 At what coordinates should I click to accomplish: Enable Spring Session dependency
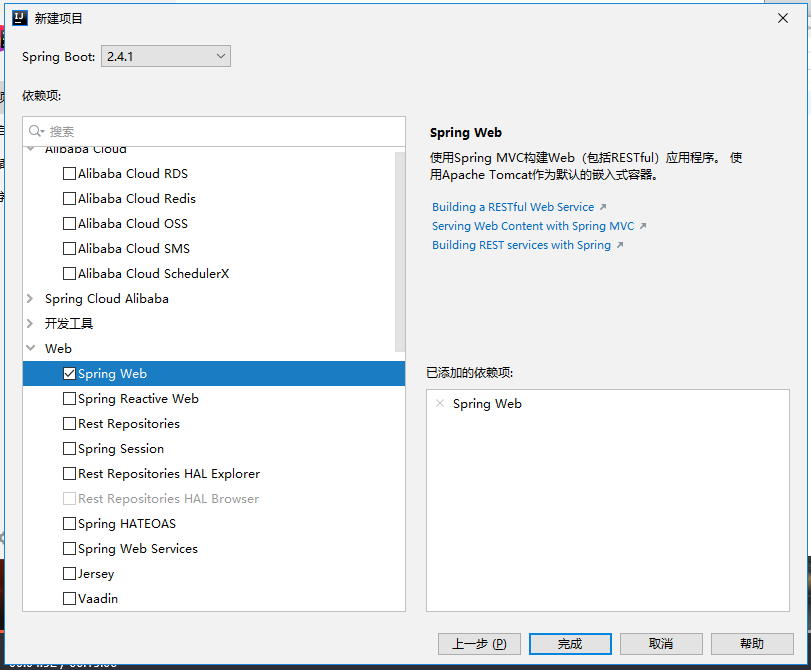pyautogui.click(x=69, y=449)
